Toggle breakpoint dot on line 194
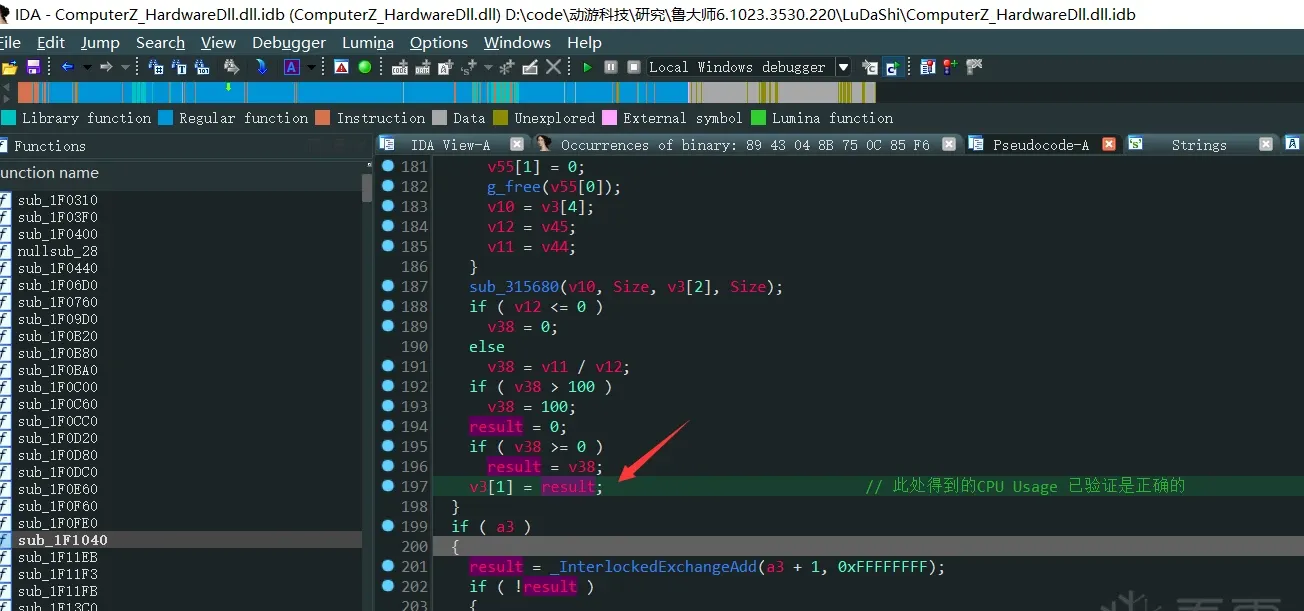1304x611 pixels. point(388,426)
